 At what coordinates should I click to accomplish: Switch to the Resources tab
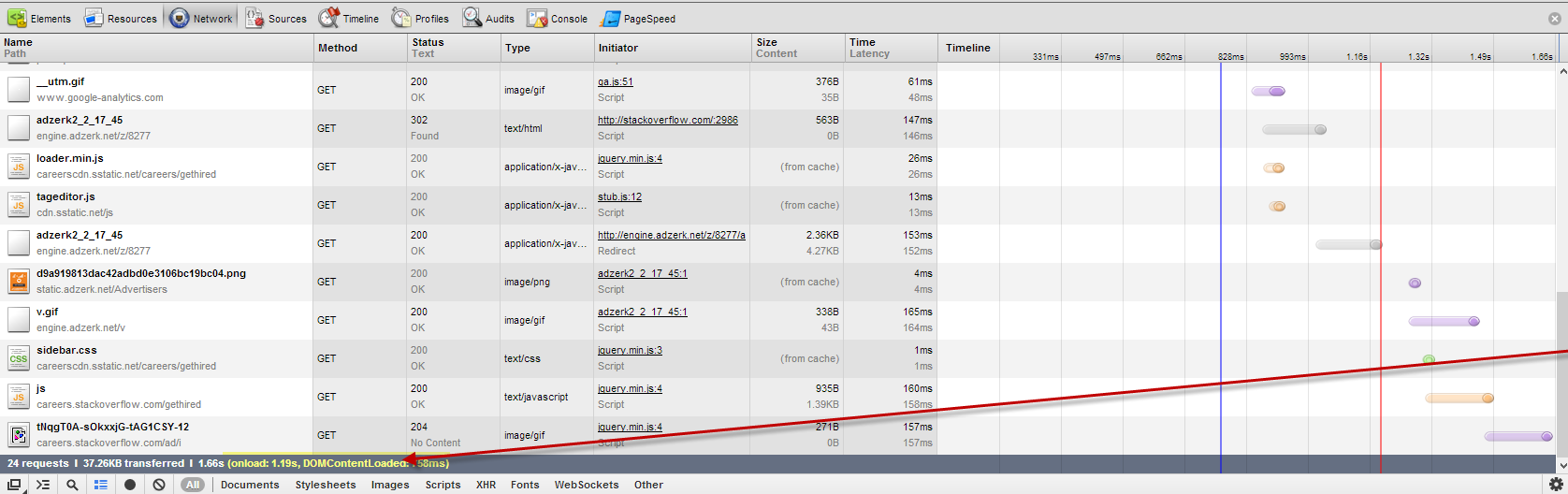(x=121, y=18)
